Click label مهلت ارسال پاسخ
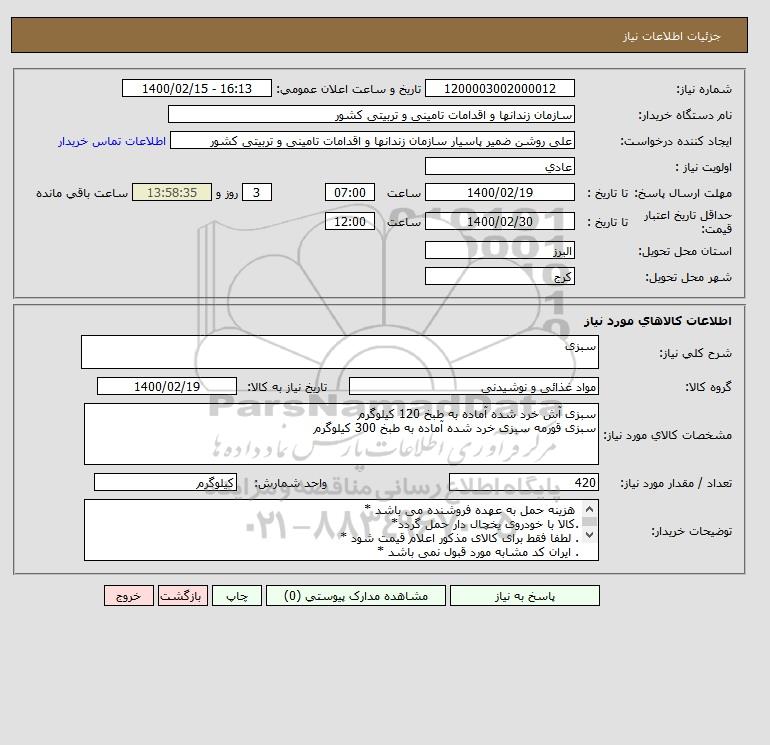The height and width of the screenshot is (745, 770). point(683,193)
